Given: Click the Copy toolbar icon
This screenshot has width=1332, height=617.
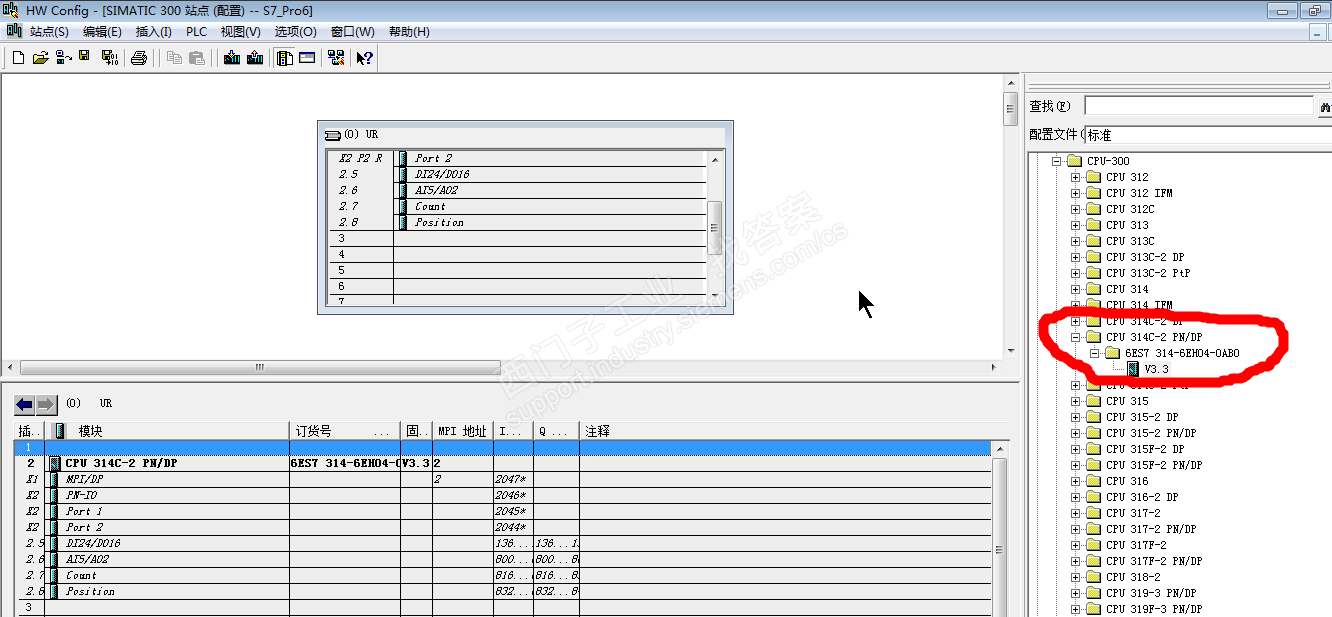Looking at the screenshot, I should tap(175, 58).
